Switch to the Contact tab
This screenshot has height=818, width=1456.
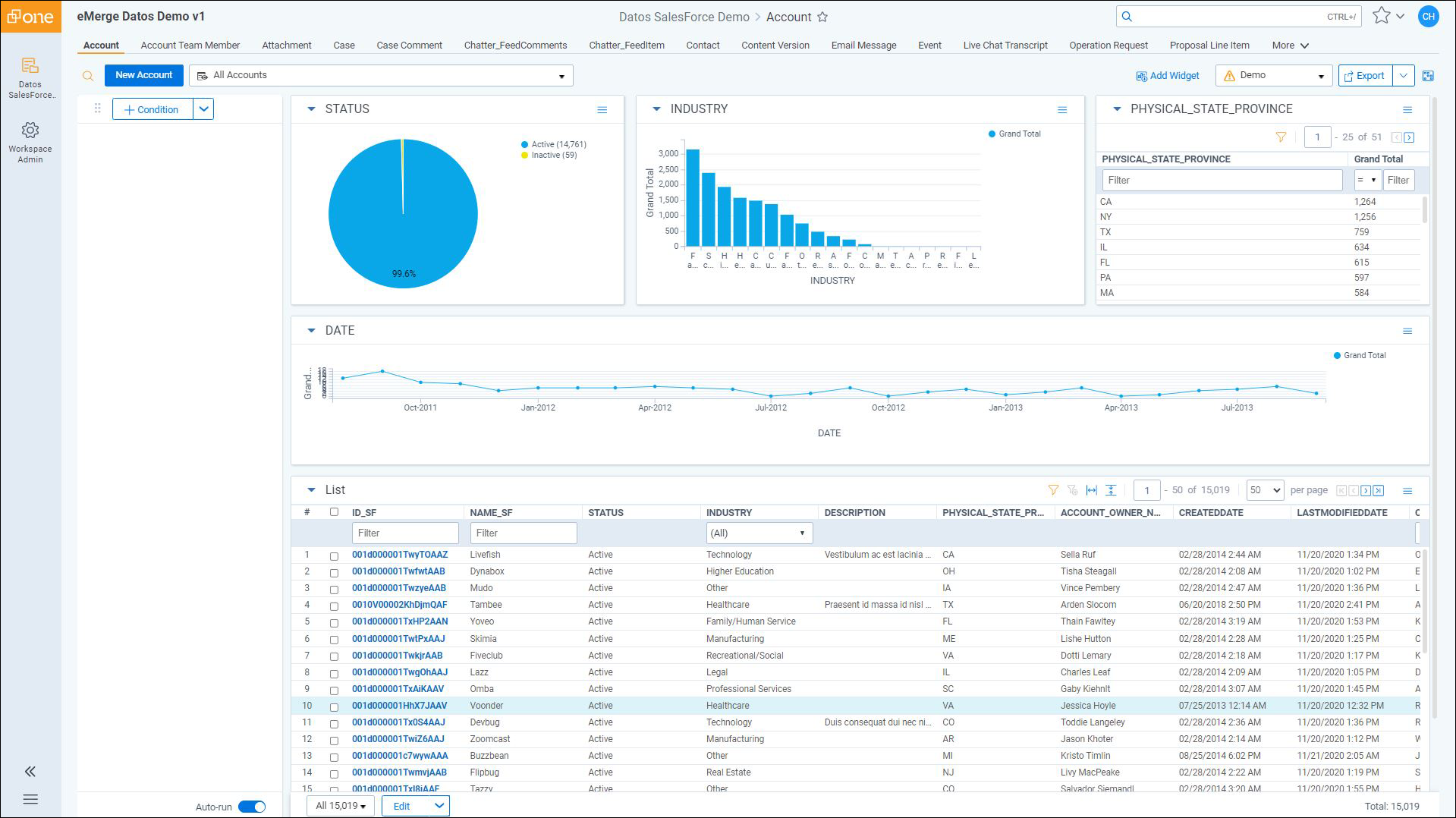tap(703, 46)
